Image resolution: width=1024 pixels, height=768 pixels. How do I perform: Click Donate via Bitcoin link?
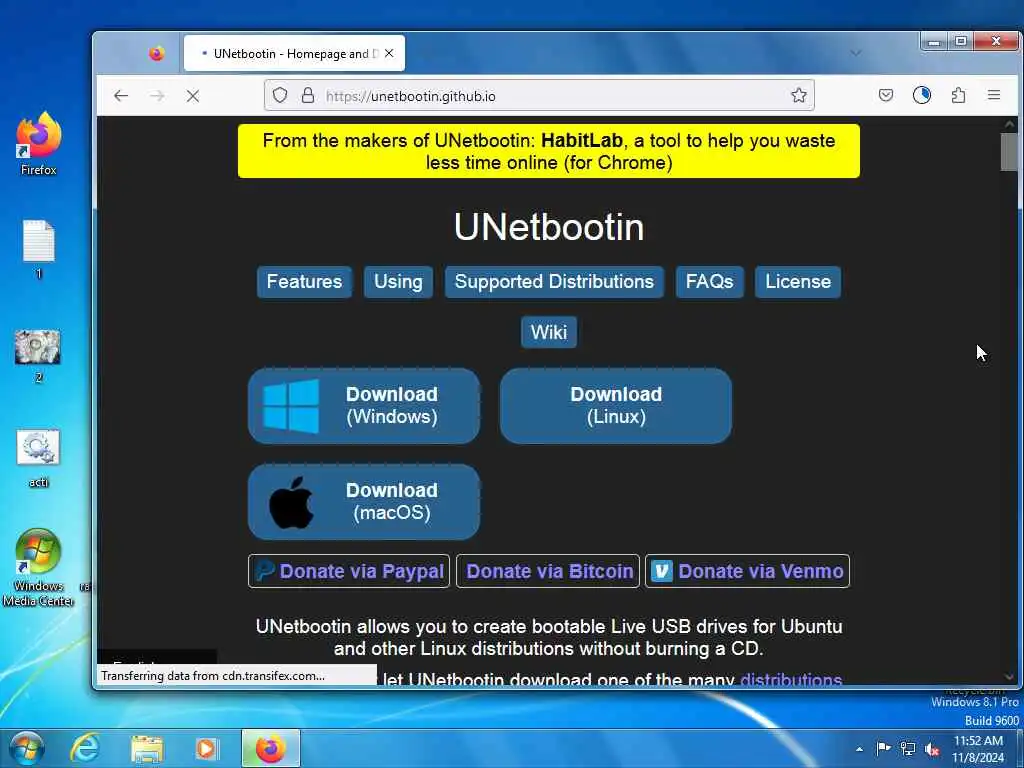pyautogui.click(x=548, y=571)
